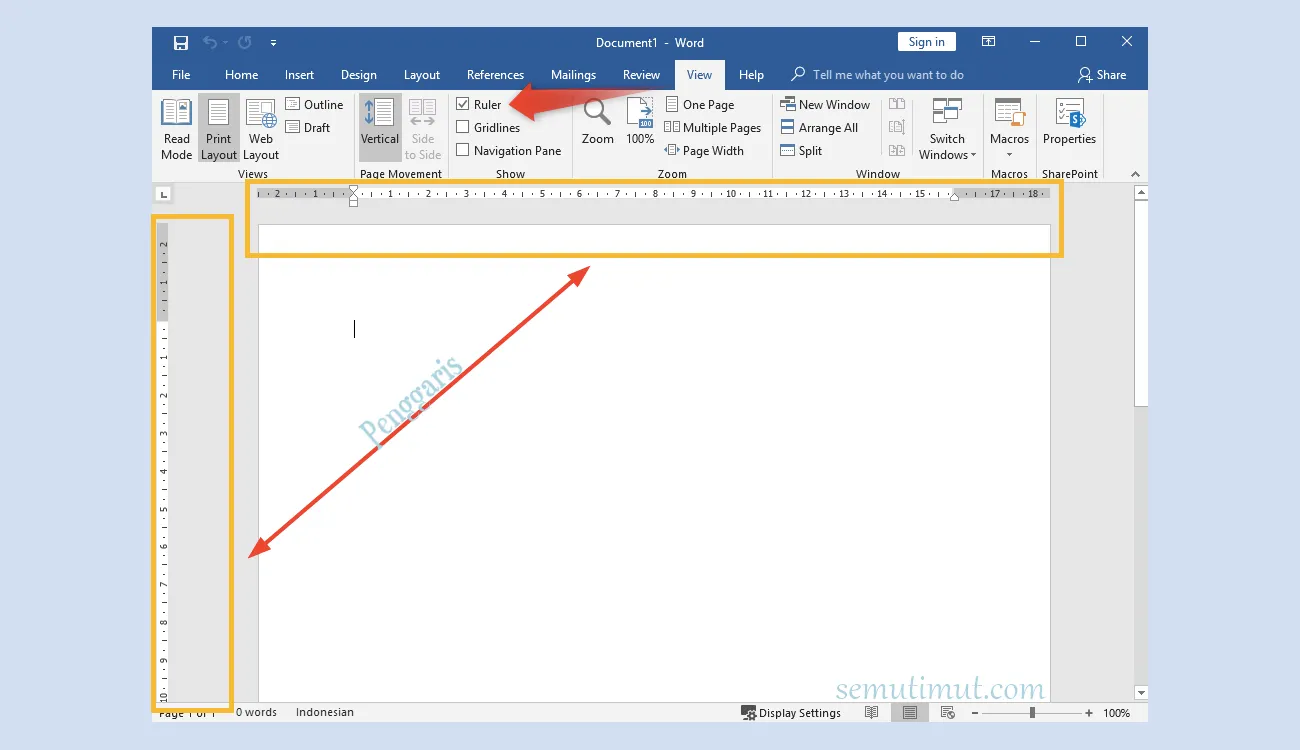
Task: Click the Sign in button
Action: point(926,42)
